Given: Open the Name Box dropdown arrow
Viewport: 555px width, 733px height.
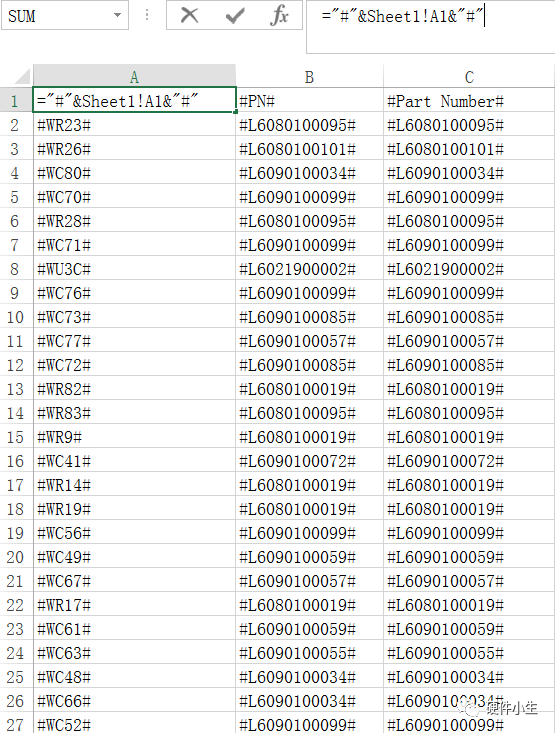Looking at the screenshot, I should click(117, 15).
